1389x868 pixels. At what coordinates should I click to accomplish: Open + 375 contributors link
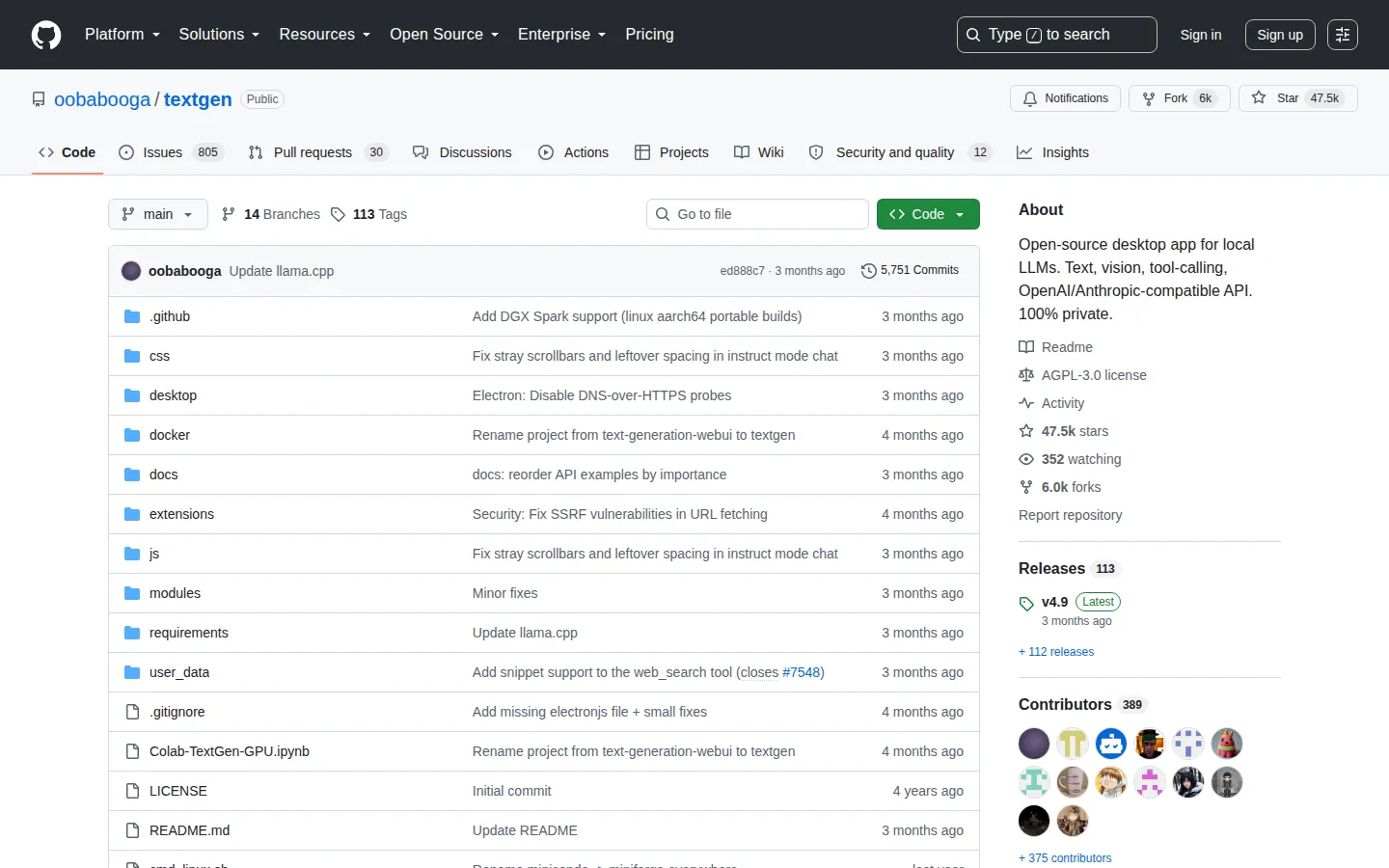pyautogui.click(x=1065, y=858)
